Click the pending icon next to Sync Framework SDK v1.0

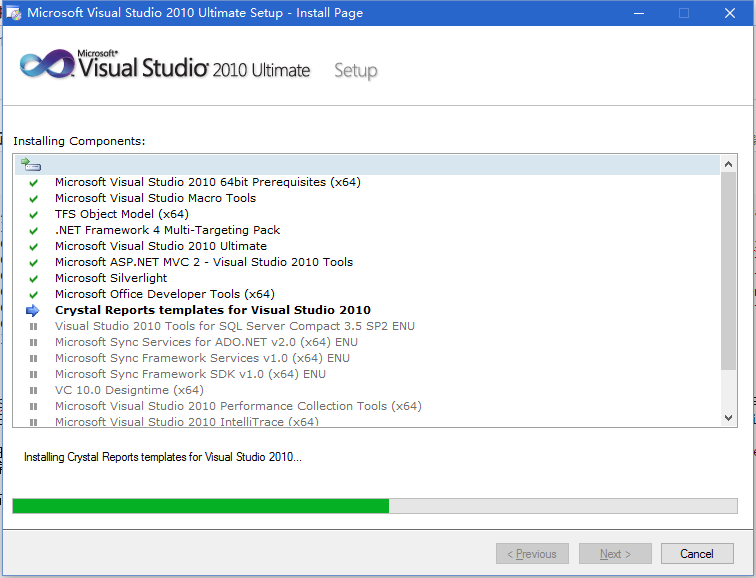33,374
